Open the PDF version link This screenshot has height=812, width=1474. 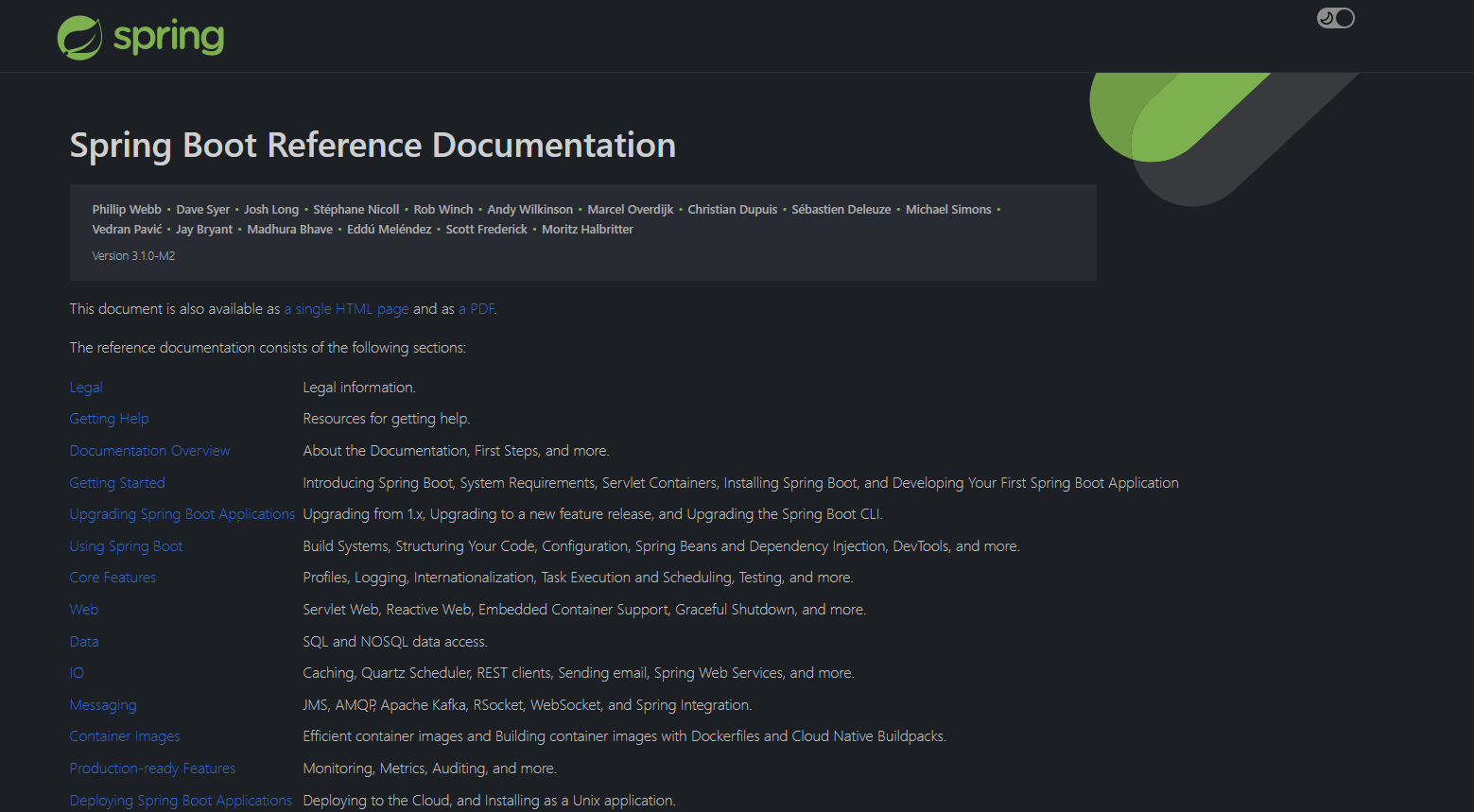477,309
